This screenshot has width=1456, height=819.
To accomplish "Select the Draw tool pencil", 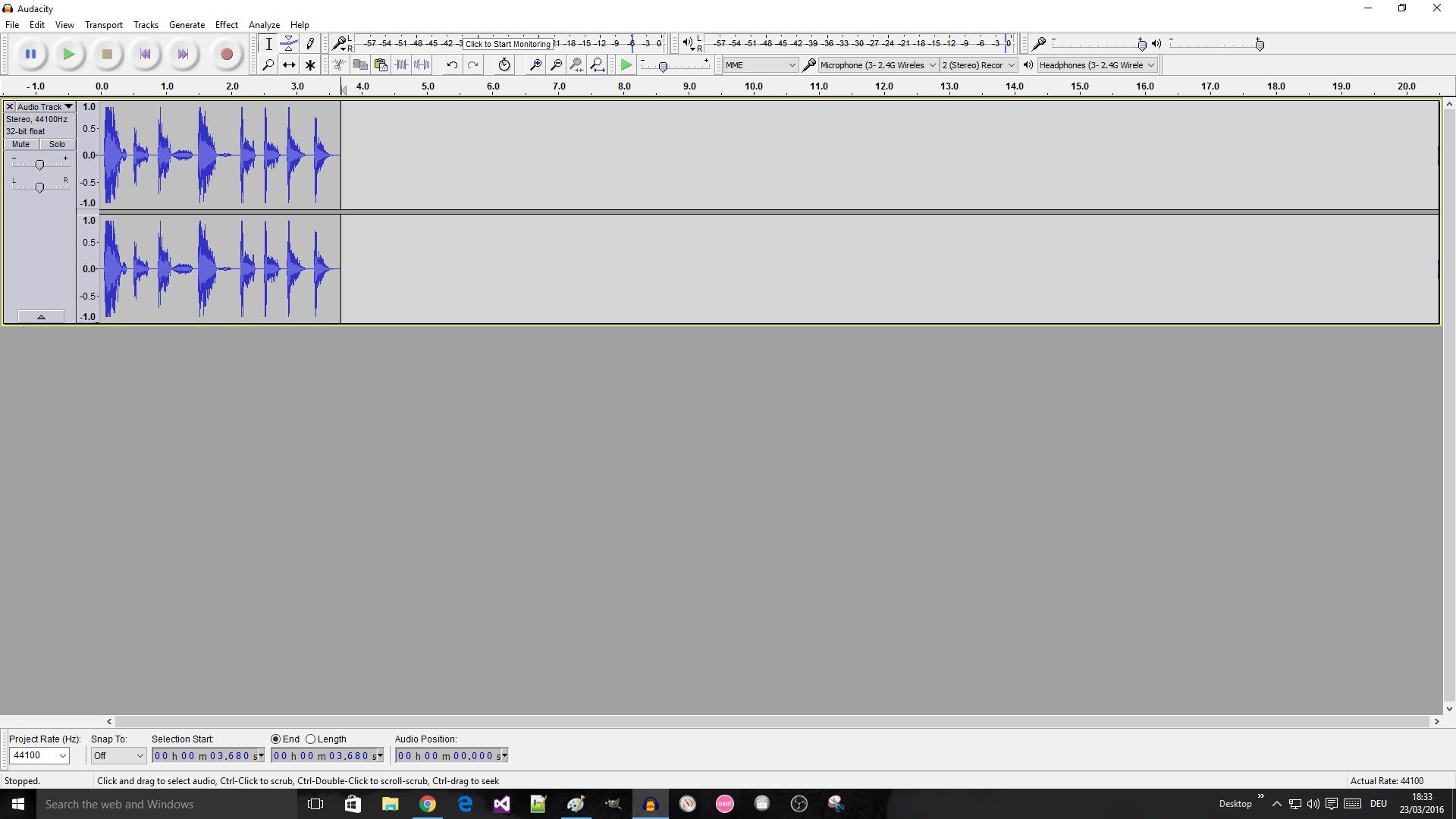I will (x=310, y=43).
